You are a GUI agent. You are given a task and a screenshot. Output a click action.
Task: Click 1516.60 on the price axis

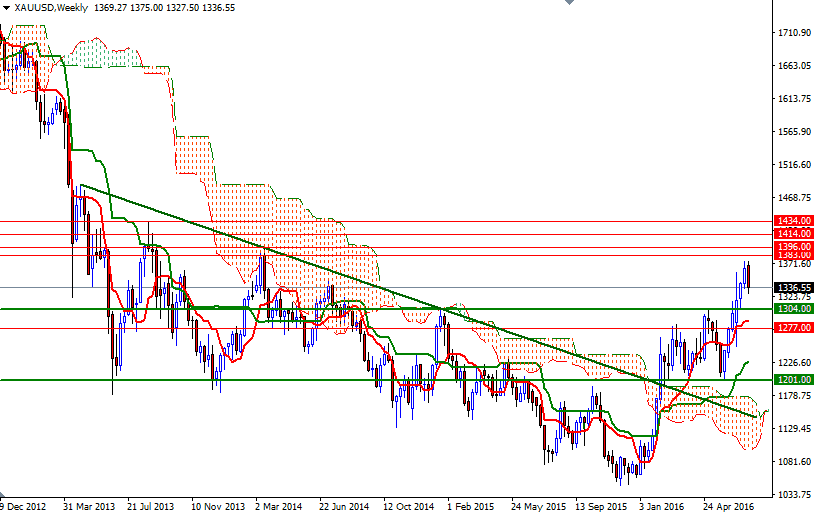[x=794, y=165]
